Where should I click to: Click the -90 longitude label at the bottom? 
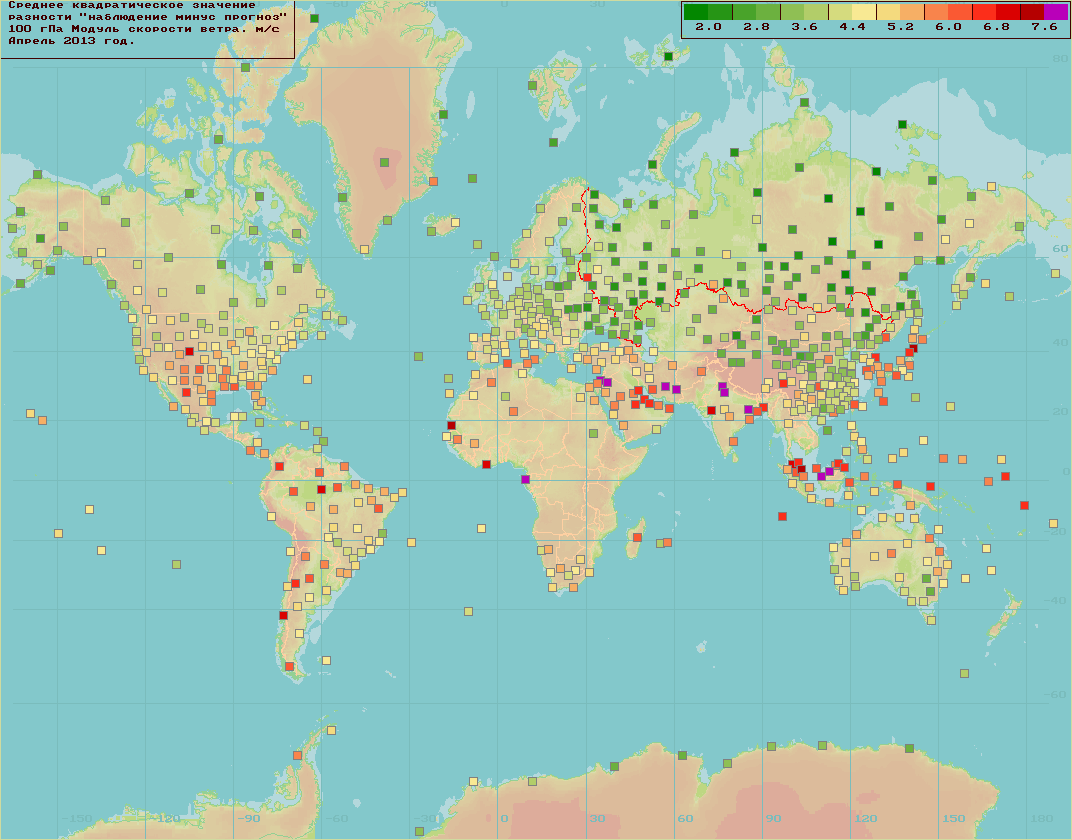click(249, 818)
